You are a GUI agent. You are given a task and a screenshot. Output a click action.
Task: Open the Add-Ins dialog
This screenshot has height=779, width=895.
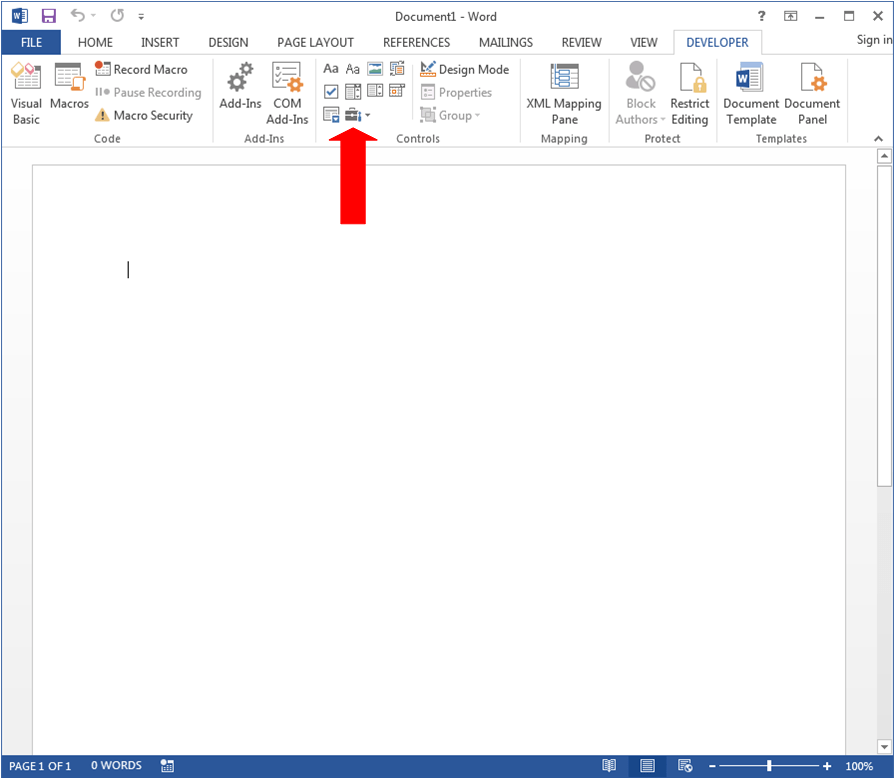240,87
